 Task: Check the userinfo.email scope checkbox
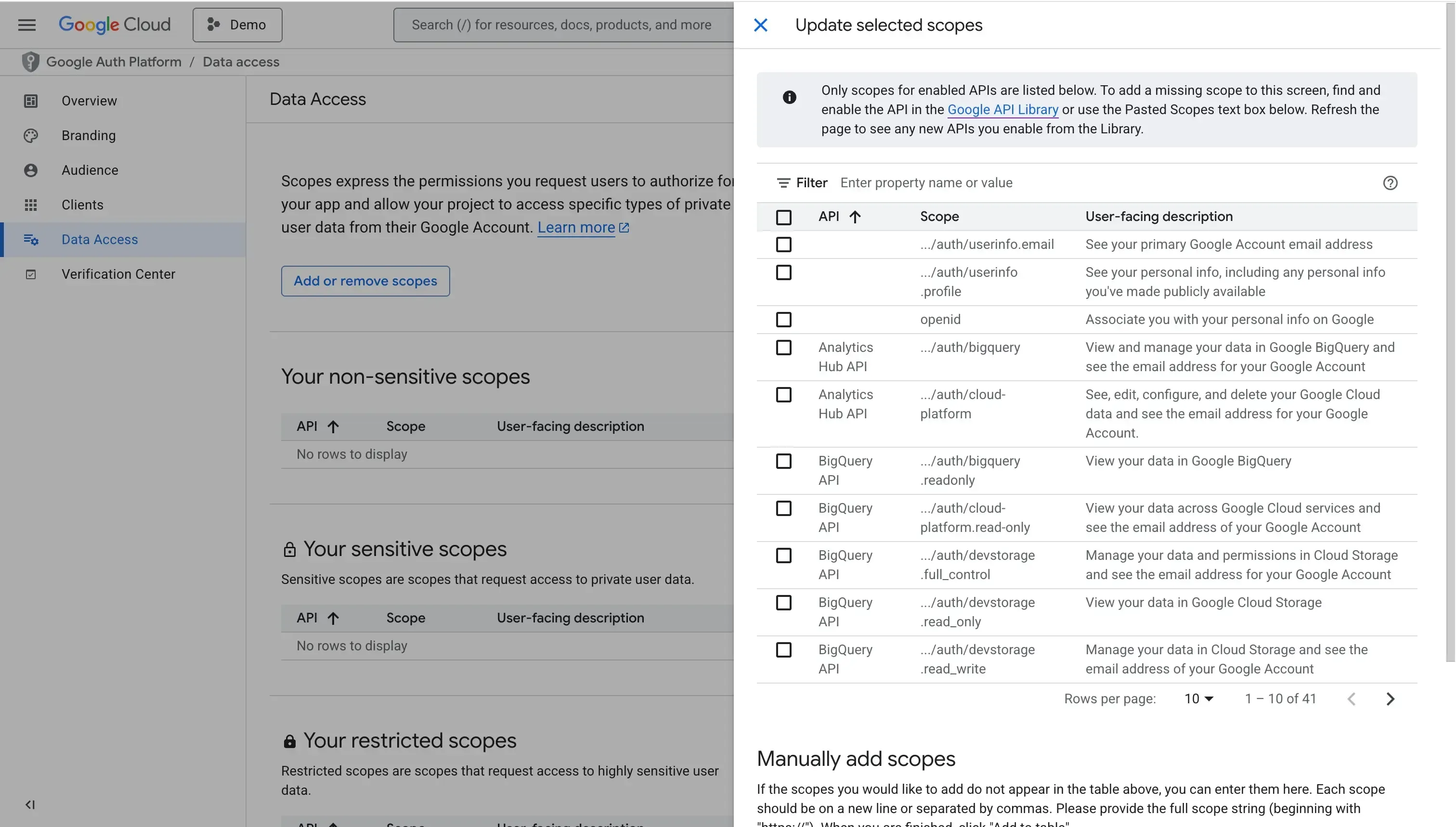[x=783, y=244]
